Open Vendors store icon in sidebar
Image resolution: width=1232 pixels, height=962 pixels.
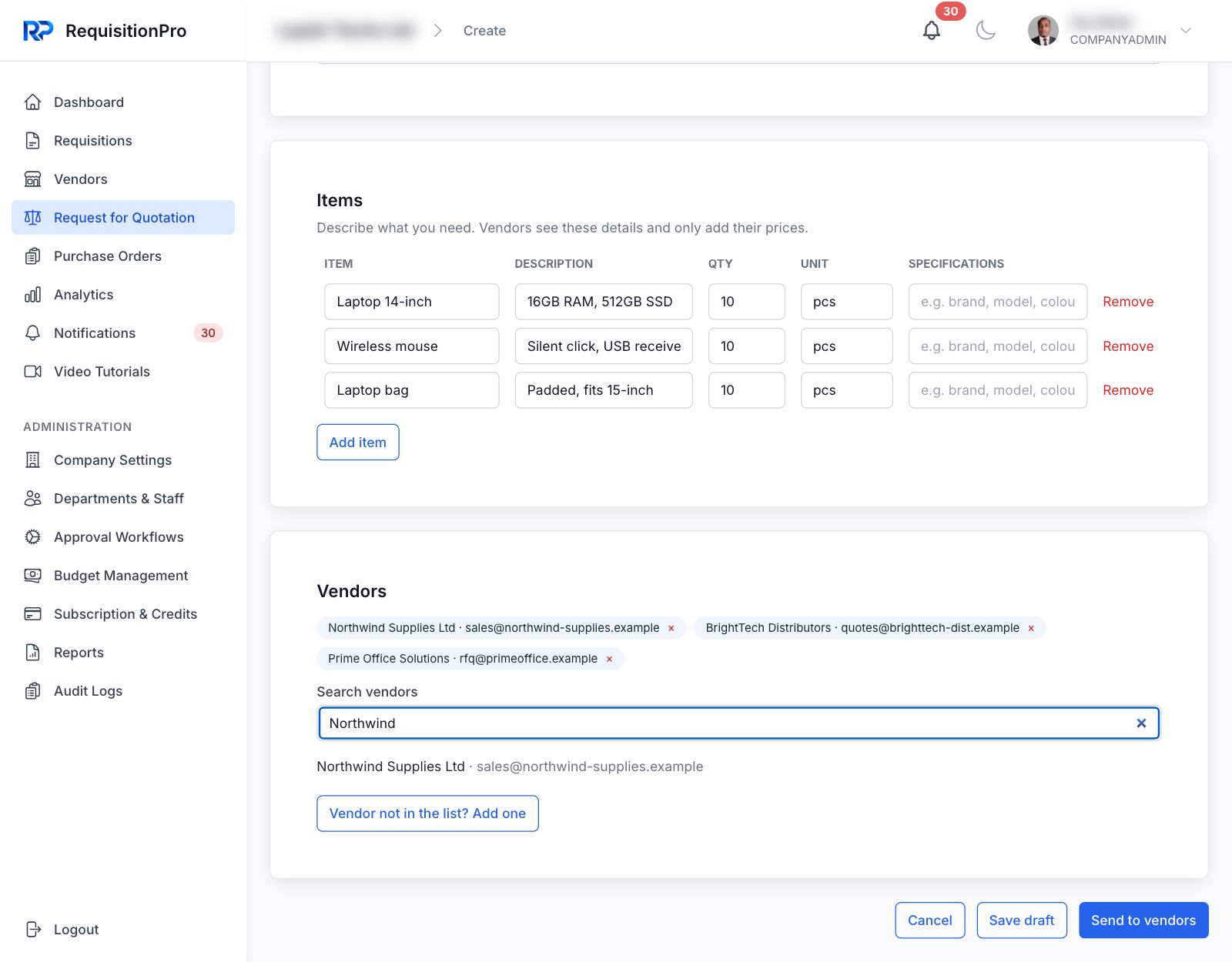(32, 179)
